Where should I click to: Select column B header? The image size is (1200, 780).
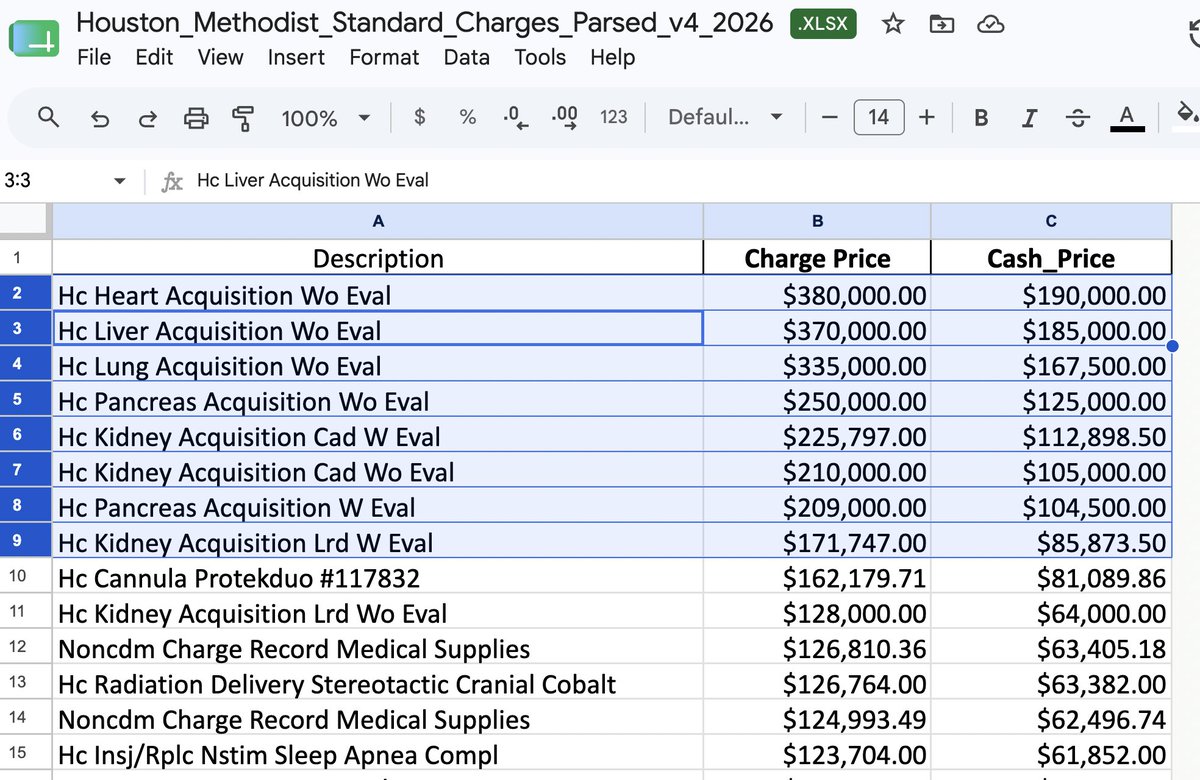817,221
